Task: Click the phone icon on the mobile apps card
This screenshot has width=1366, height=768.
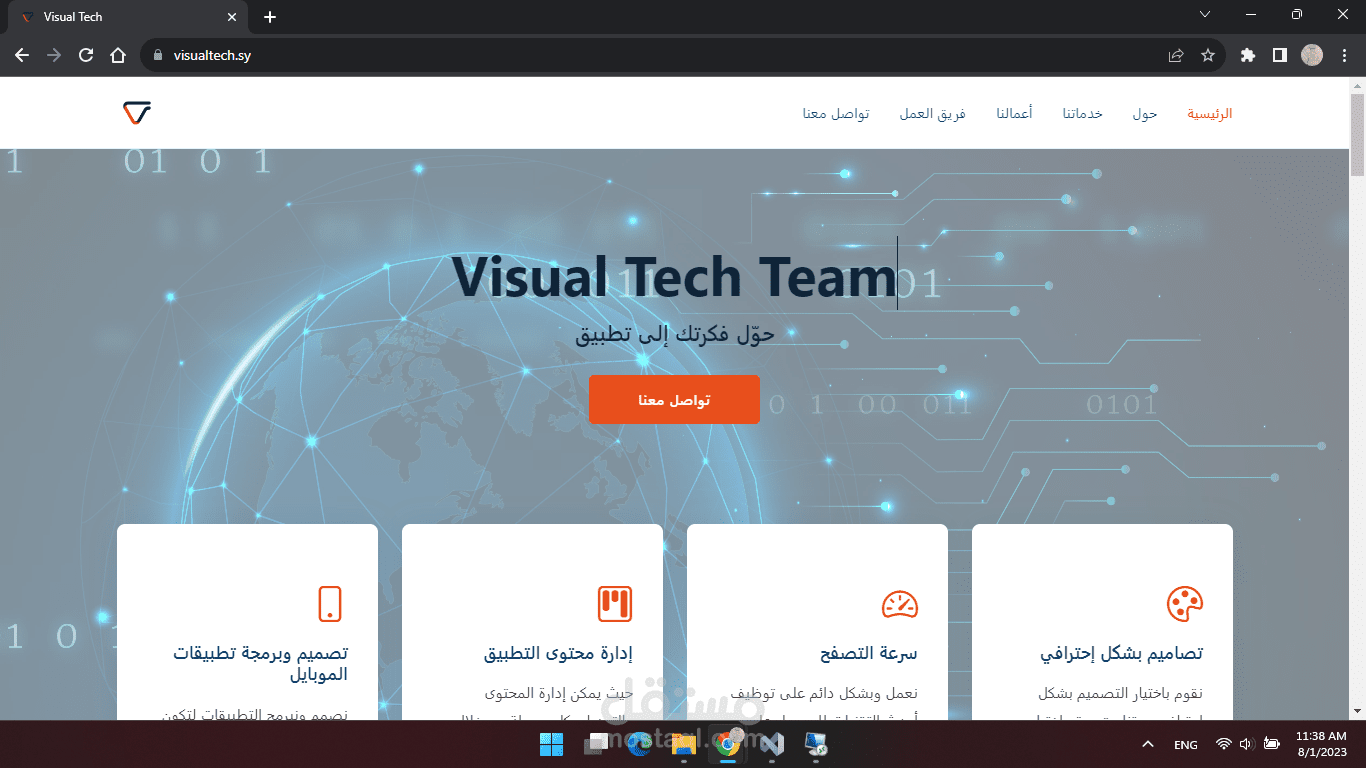Action: [x=331, y=603]
